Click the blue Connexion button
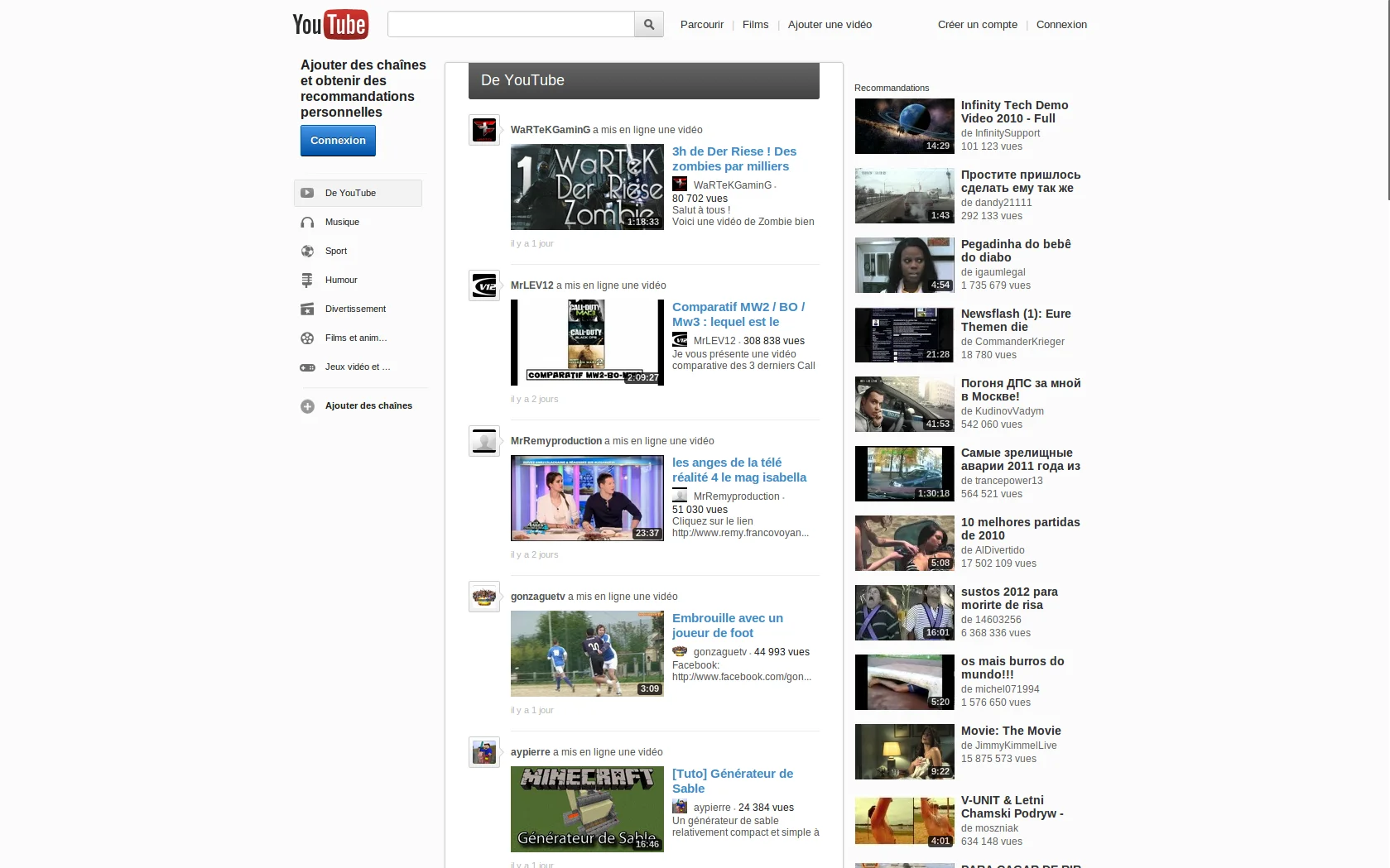The width and height of the screenshot is (1390, 868). pos(338,141)
